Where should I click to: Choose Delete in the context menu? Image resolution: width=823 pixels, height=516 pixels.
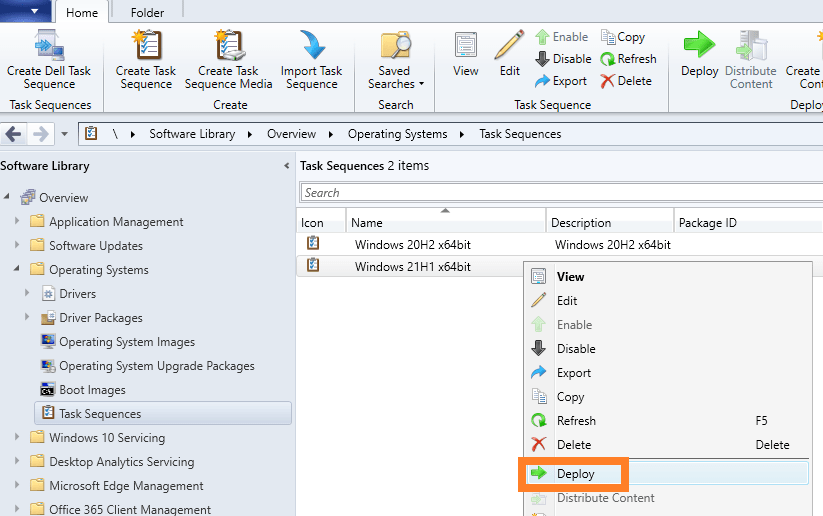pyautogui.click(x=668, y=445)
